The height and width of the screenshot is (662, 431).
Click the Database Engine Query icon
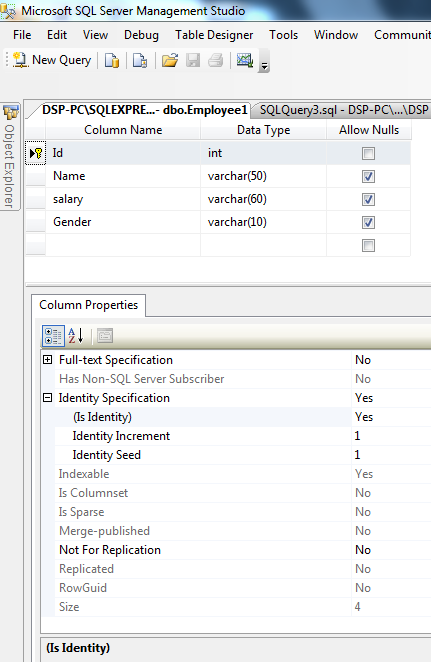point(112,61)
